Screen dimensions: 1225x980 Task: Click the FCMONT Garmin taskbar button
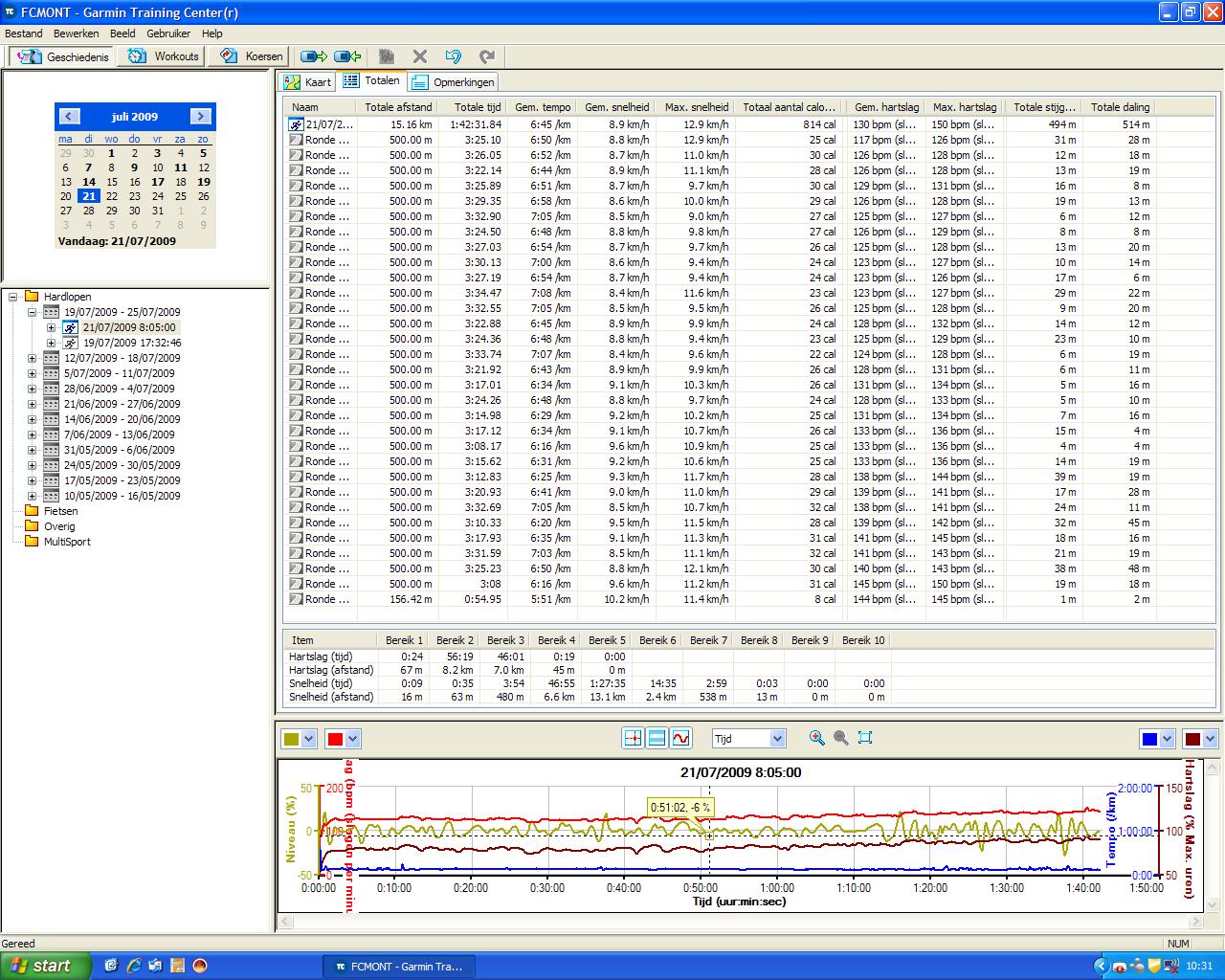tap(399, 967)
